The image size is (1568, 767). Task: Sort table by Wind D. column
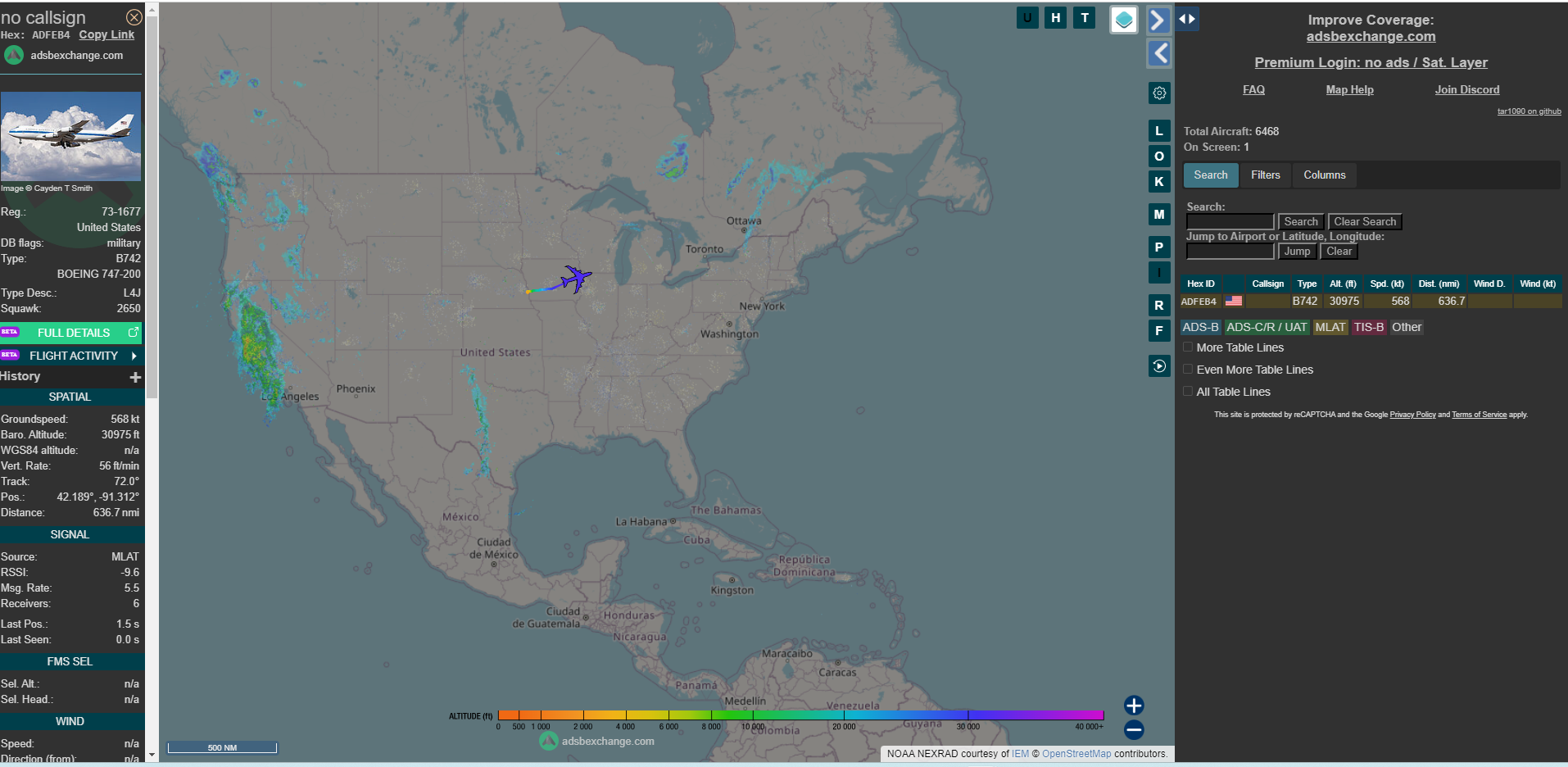pos(1489,284)
